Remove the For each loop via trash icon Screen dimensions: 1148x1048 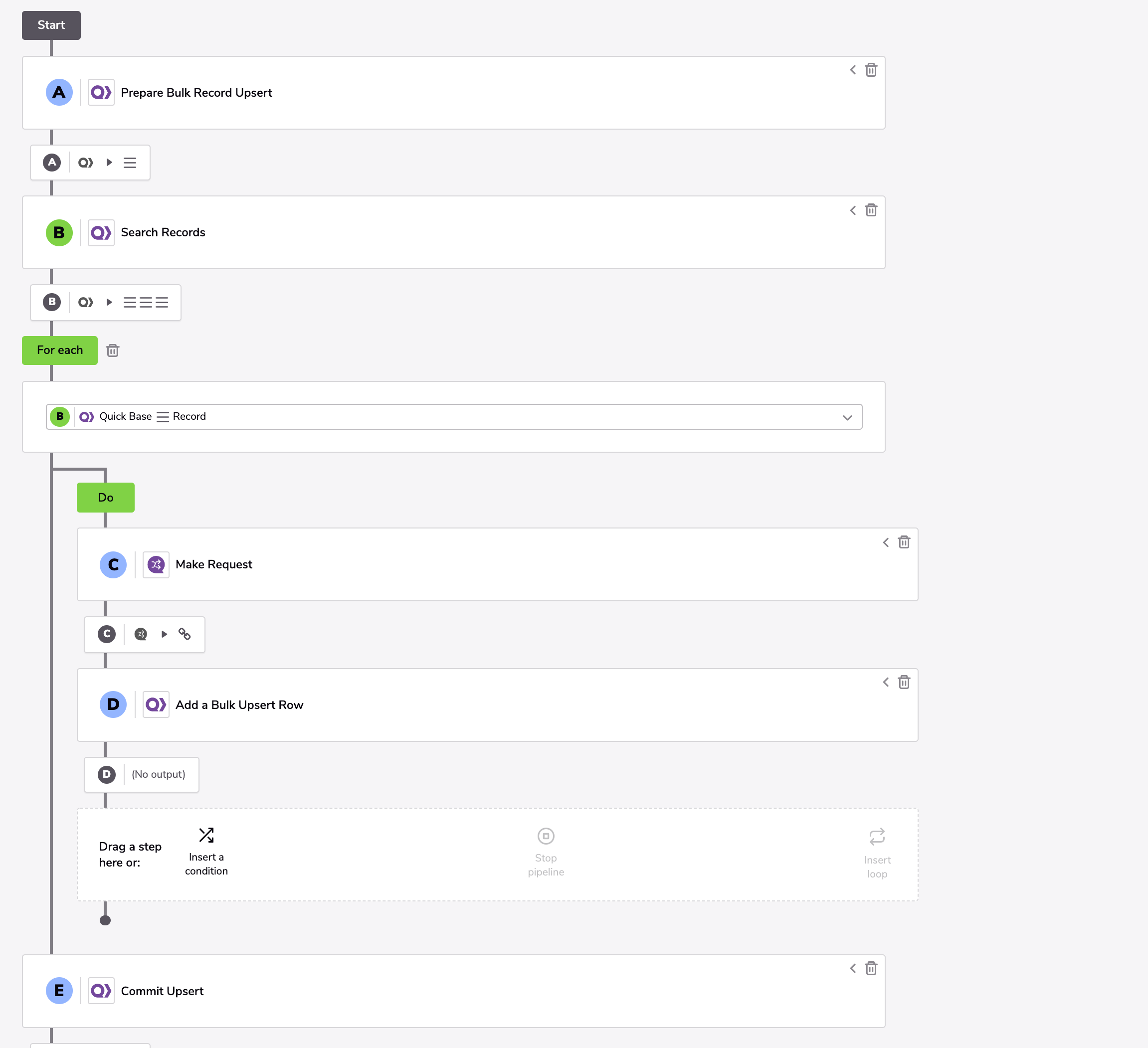[113, 350]
